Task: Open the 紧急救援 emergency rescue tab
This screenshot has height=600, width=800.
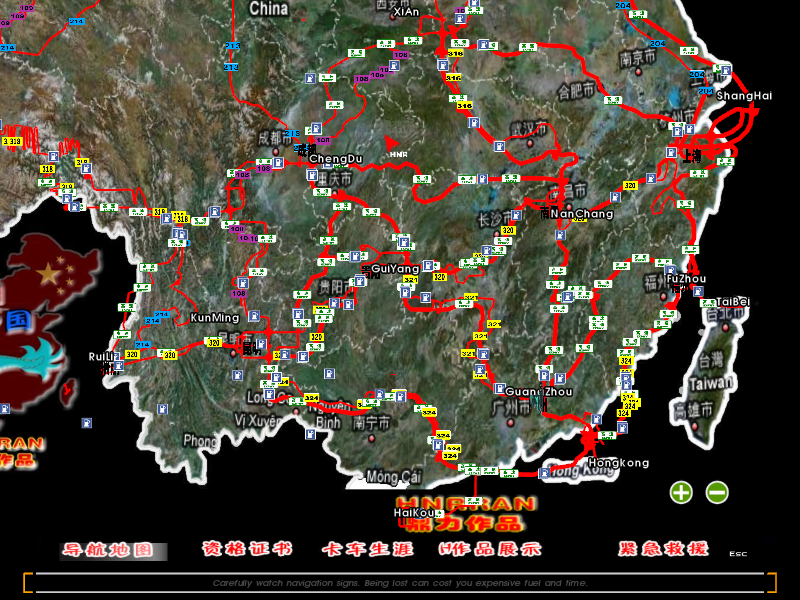Action: pos(663,548)
